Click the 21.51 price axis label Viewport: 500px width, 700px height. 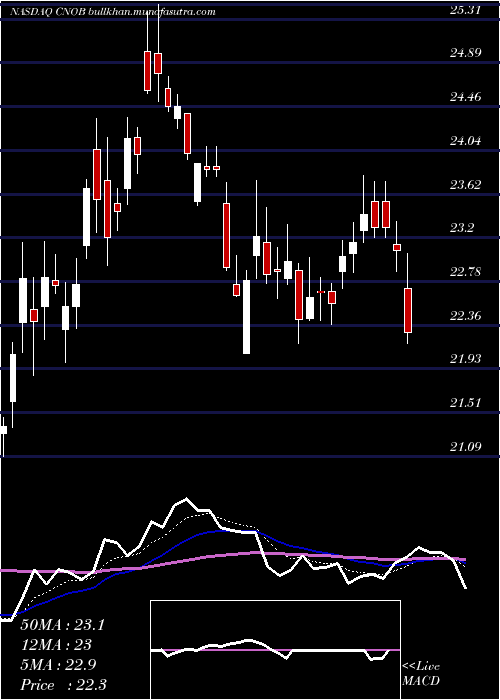pyautogui.click(x=466, y=403)
